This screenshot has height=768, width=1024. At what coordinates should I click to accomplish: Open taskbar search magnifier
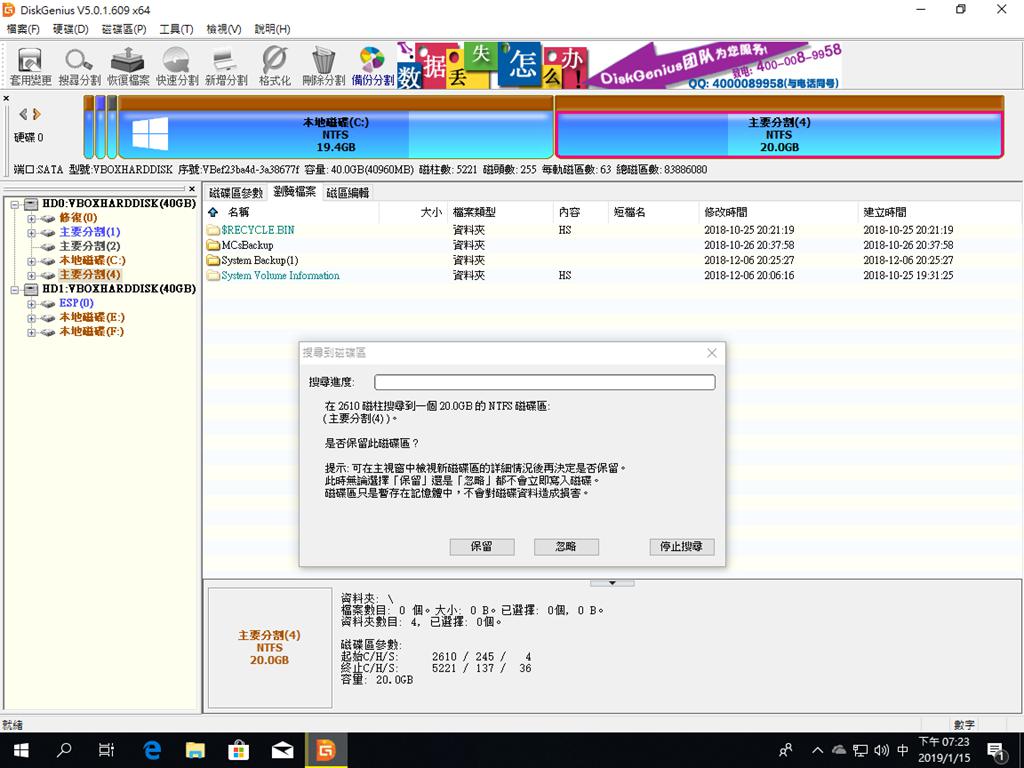[x=64, y=750]
